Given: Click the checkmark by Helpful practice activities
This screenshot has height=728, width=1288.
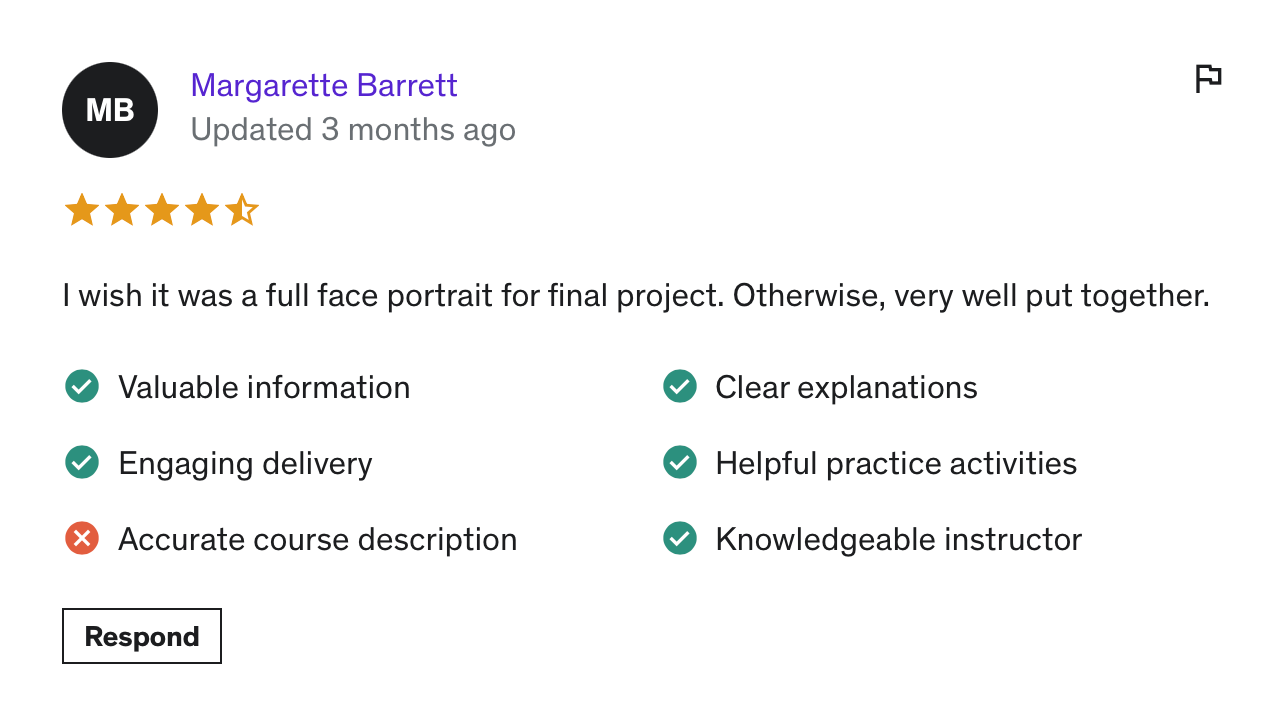Looking at the screenshot, I should pyautogui.click(x=680, y=463).
